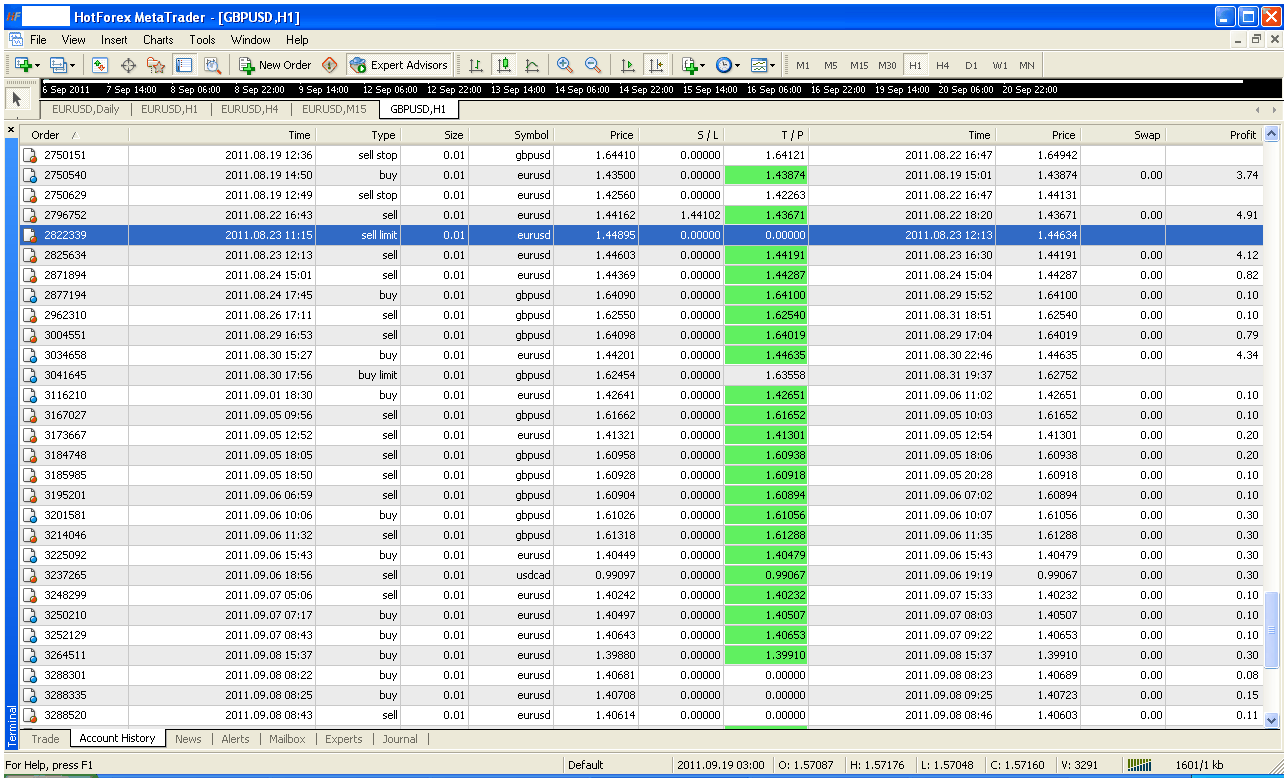Select the M15 timeframe
The image size is (1288, 778).
point(859,66)
